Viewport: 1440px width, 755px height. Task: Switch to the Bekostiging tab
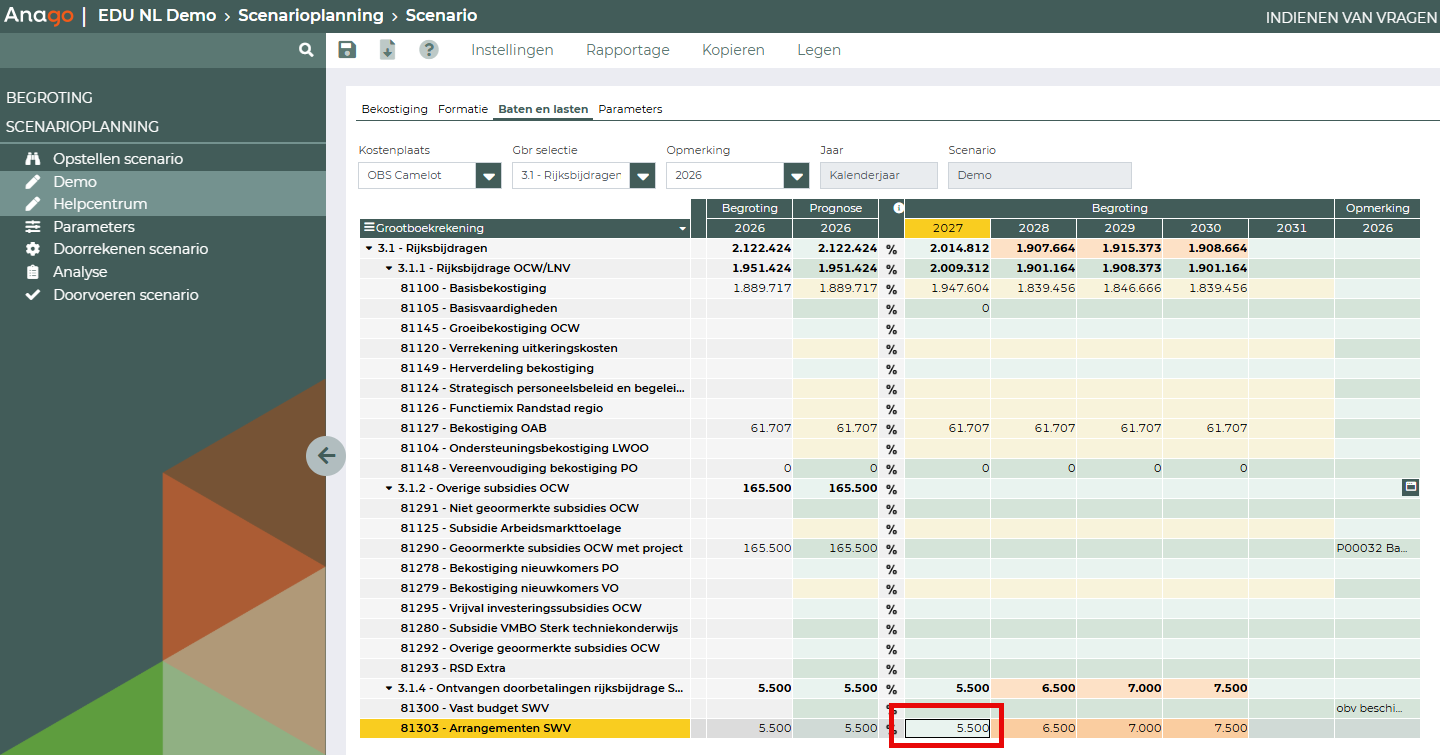tap(394, 109)
